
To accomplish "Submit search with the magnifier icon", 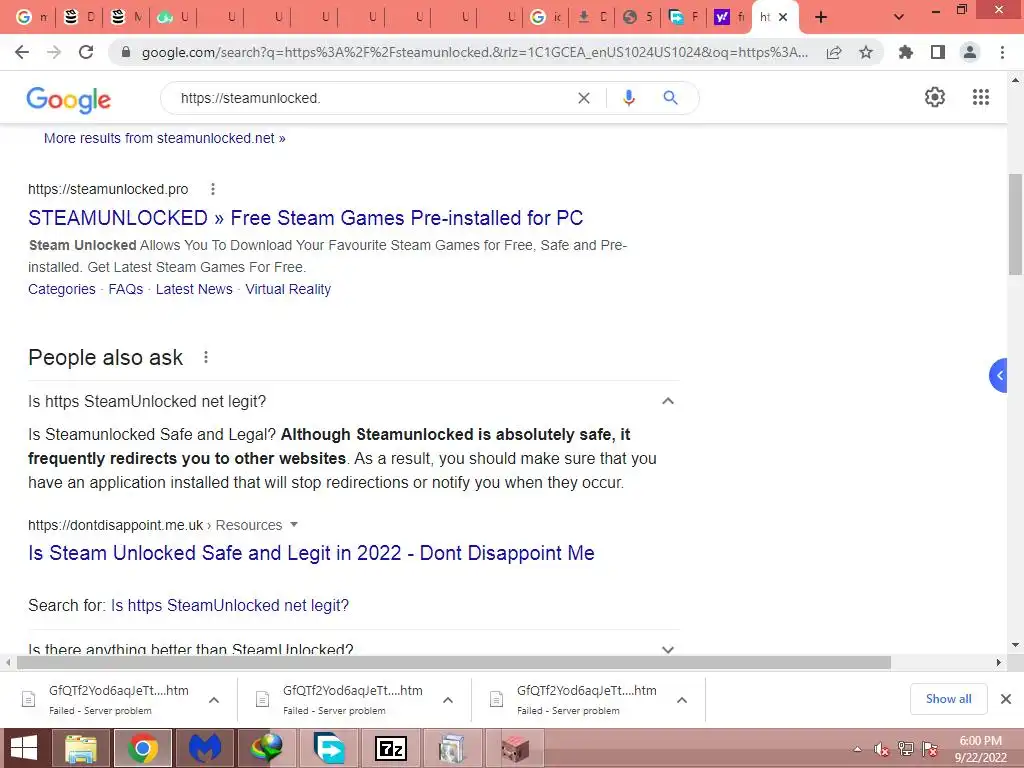I will [x=670, y=98].
